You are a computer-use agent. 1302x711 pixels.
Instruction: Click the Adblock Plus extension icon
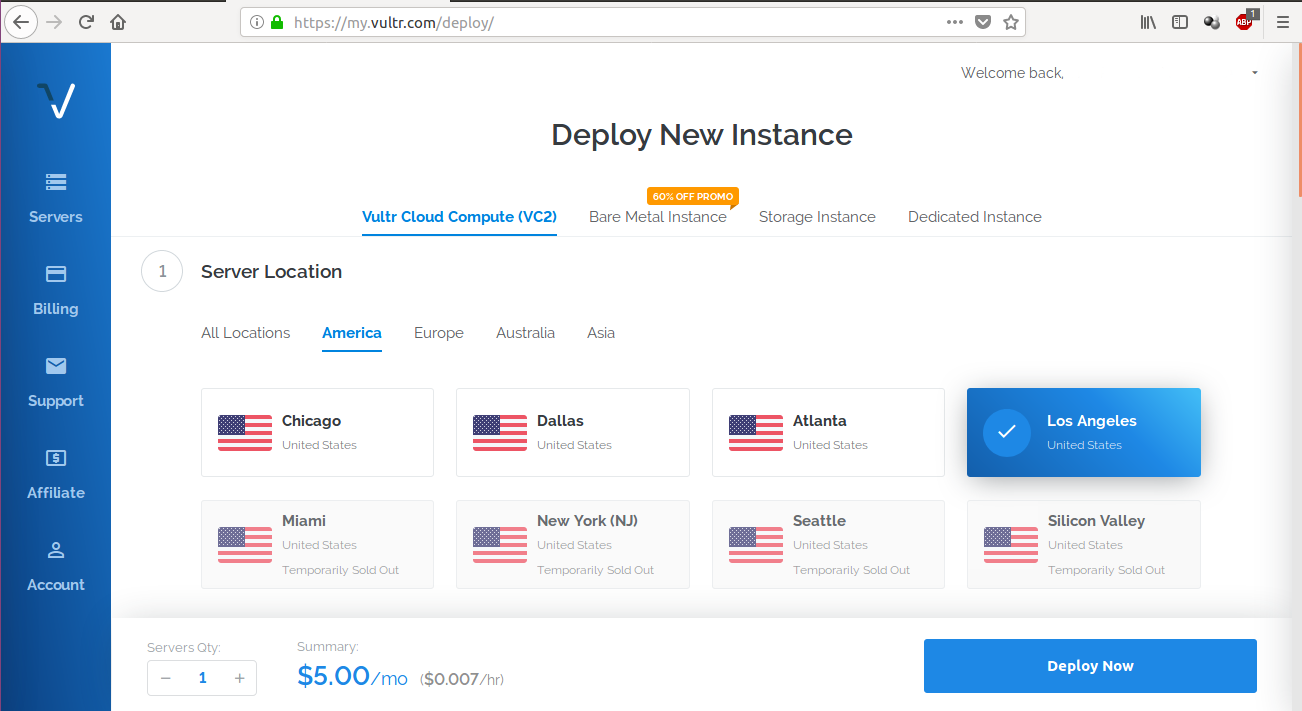tap(1245, 20)
